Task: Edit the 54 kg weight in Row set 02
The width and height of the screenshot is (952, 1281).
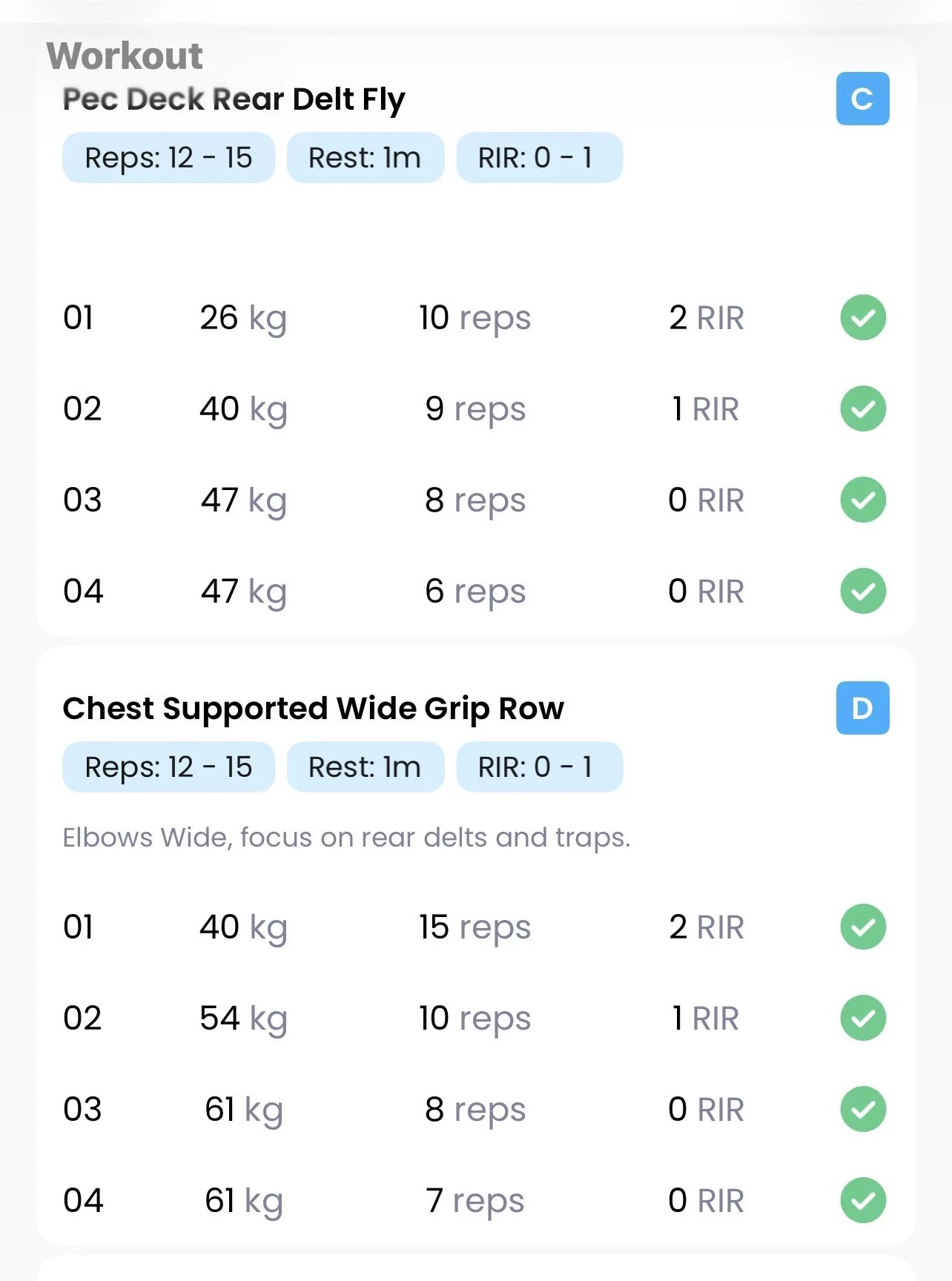Action: (x=242, y=1019)
